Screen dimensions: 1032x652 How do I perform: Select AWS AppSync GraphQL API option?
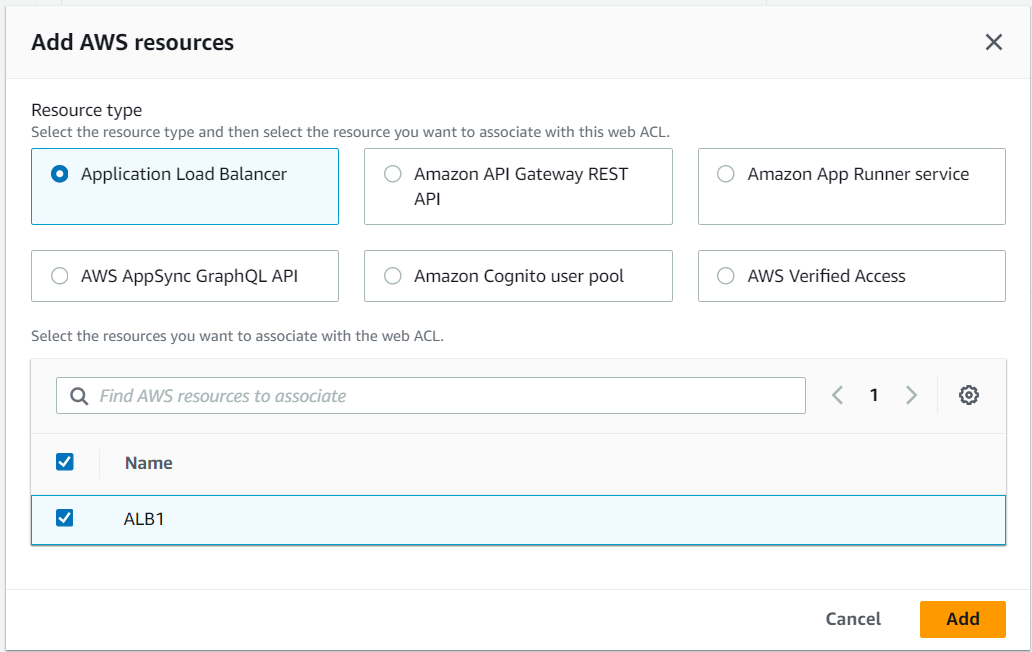click(185, 276)
